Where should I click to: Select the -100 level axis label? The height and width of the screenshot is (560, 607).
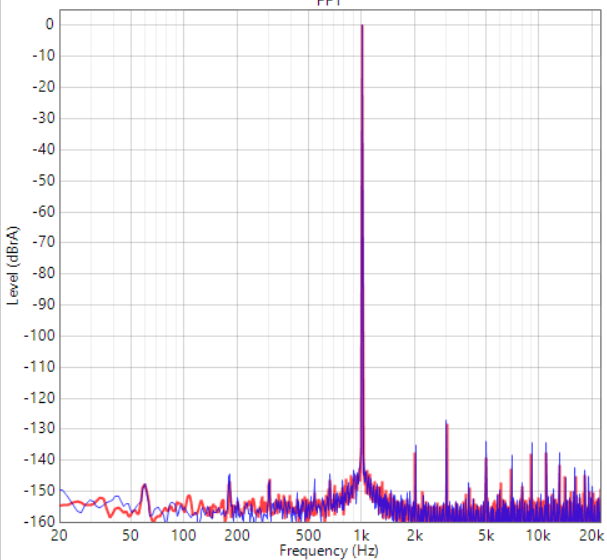point(39,336)
